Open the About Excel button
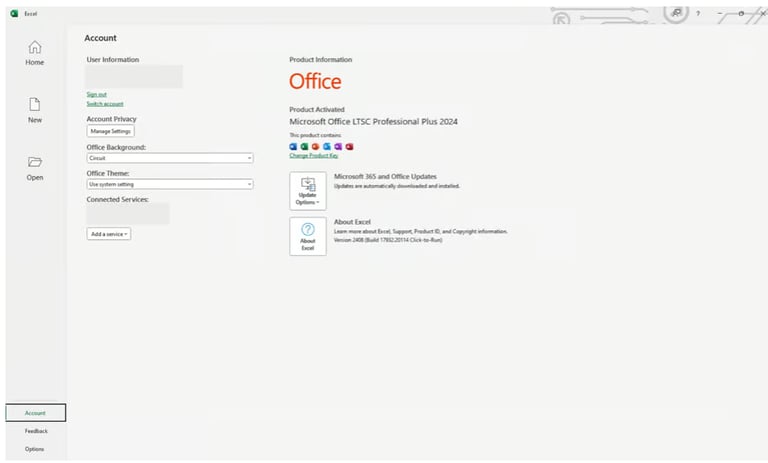Screen dimensions: 768x463 308,236
